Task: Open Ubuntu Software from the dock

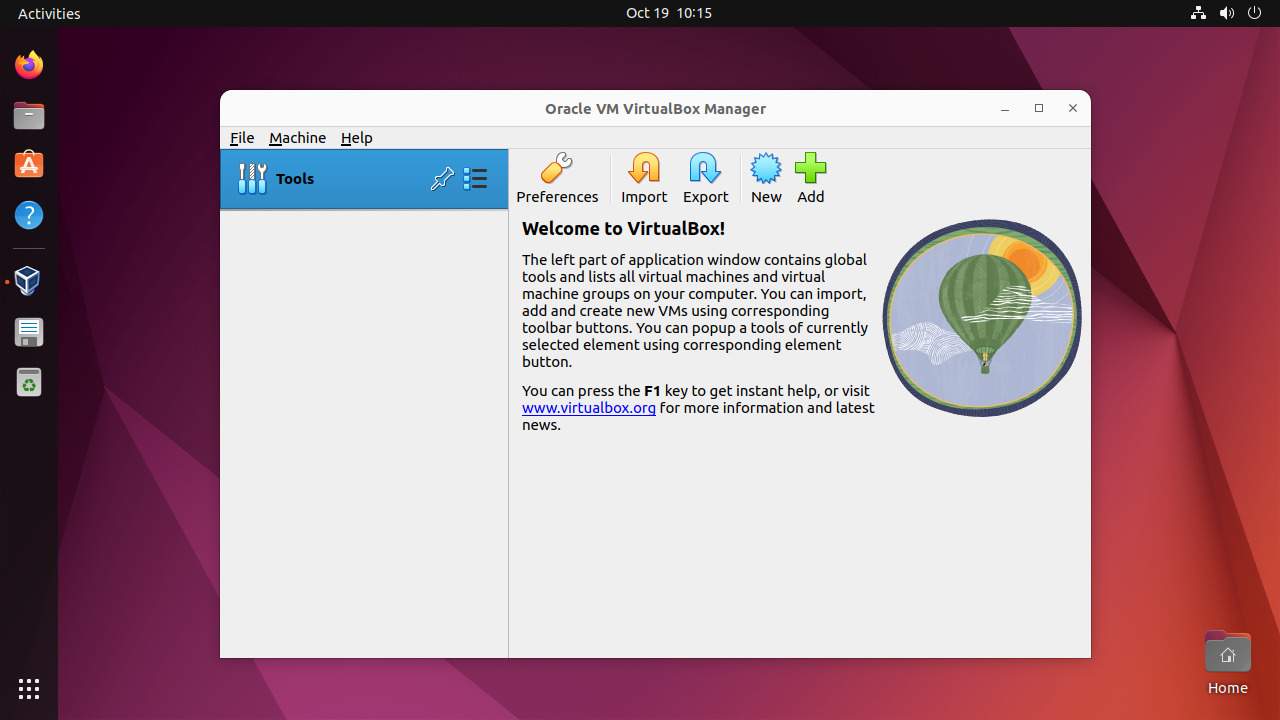Action: 27,165
